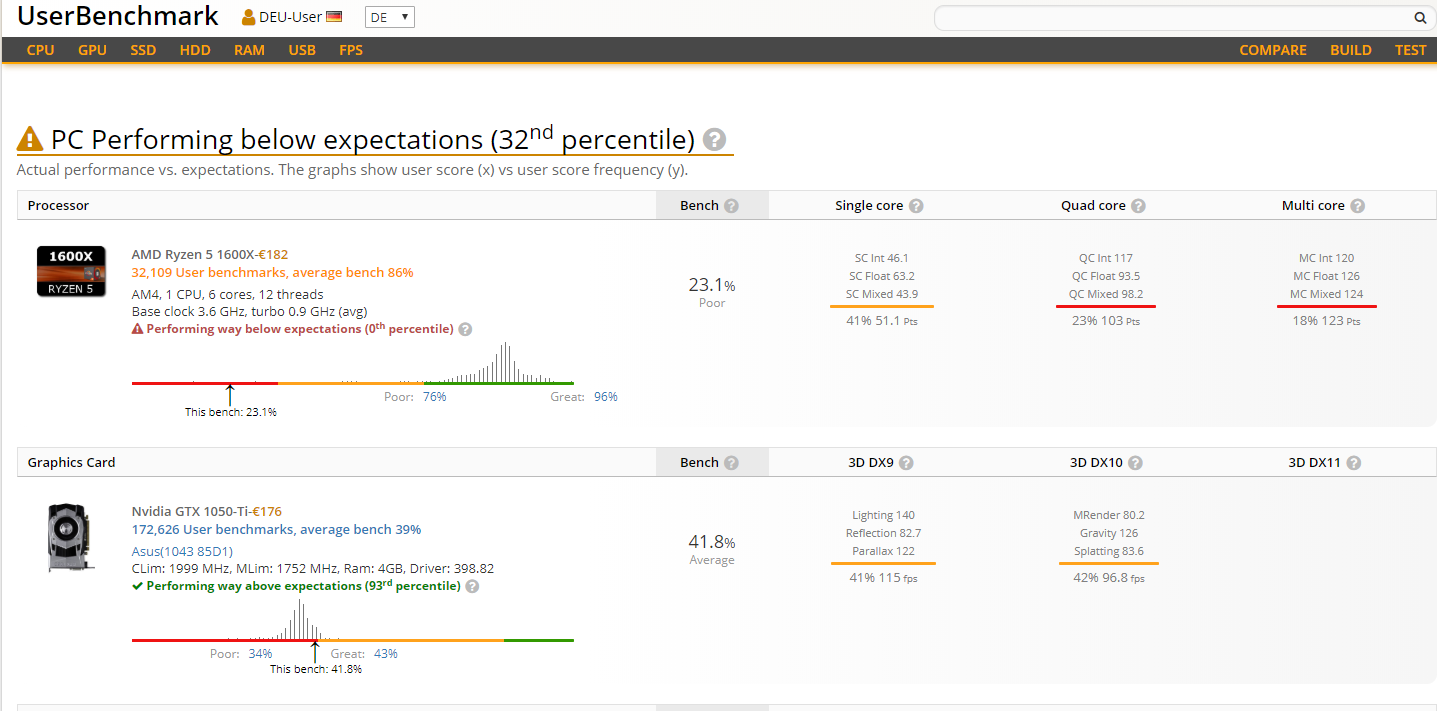
Task: Click the 42% 96.8 fps result
Action: (1109, 578)
